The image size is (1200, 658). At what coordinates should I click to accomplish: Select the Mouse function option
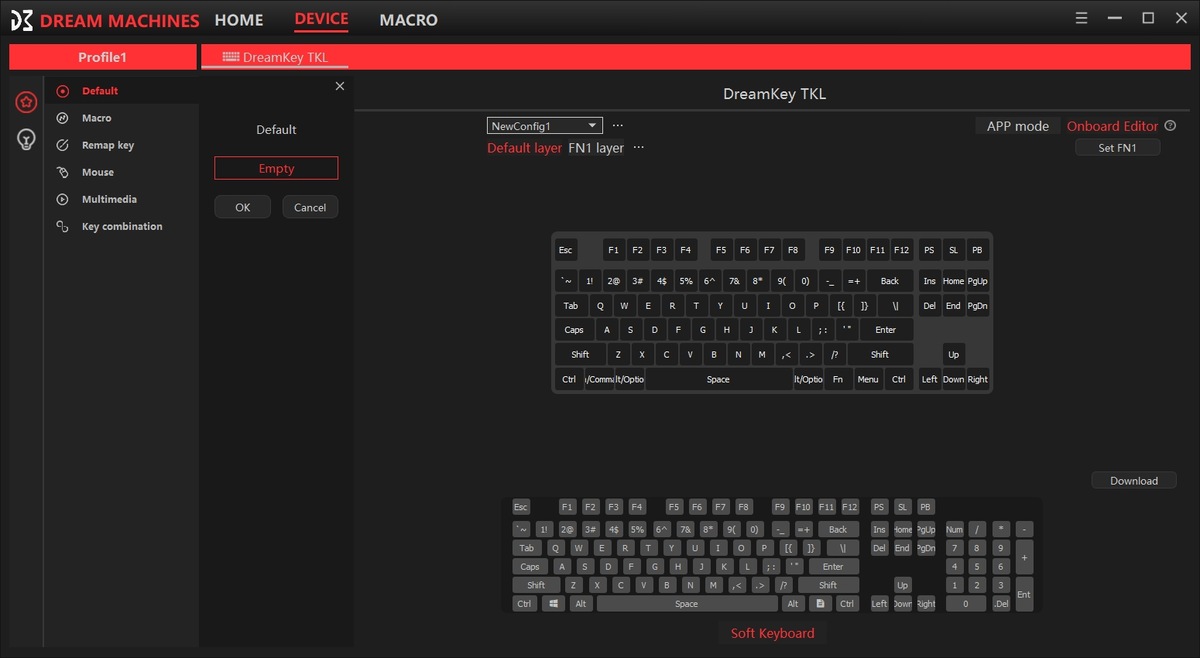pos(97,172)
